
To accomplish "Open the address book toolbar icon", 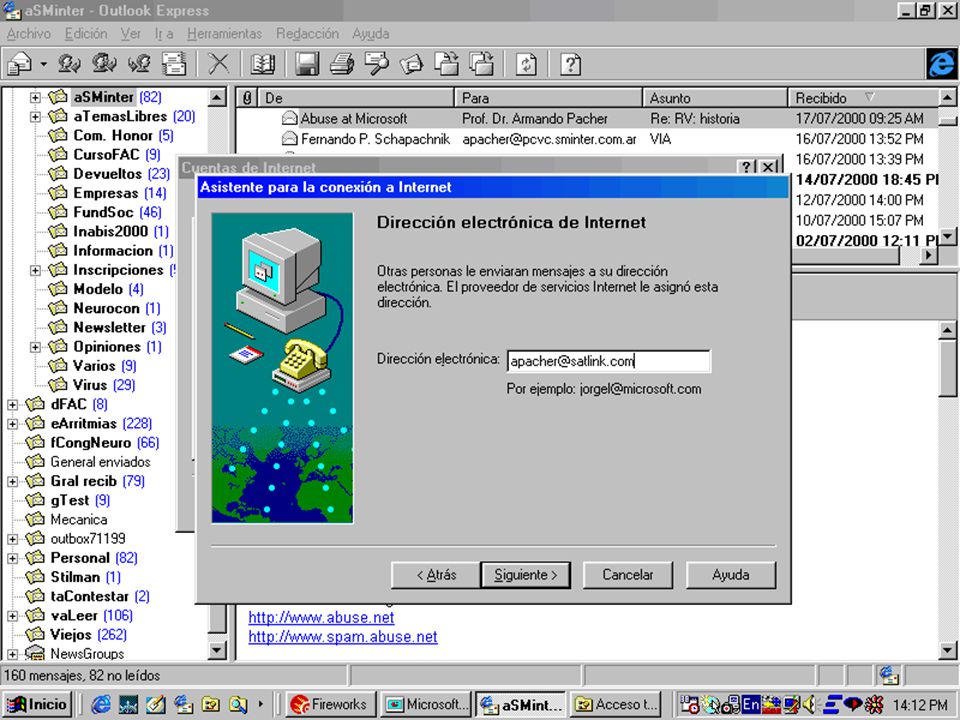I will pyautogui.click(x=263, y=64).
